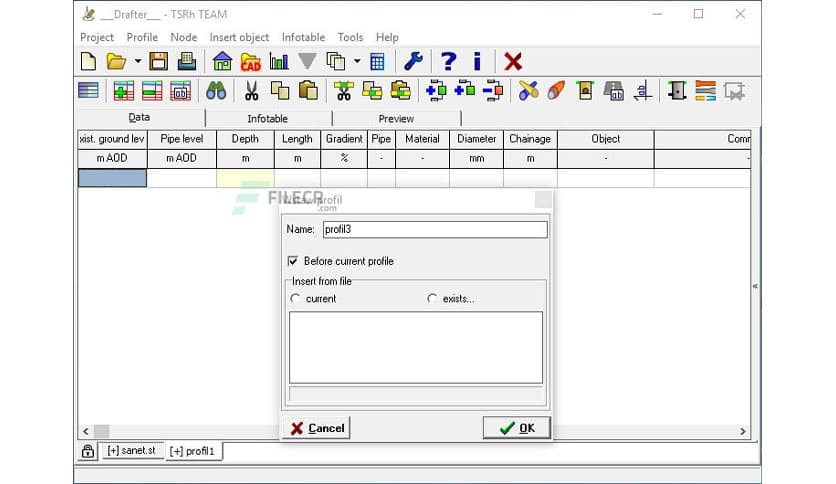Switch to the Preview tab
836x484 pixels.
tap(396, 118)
